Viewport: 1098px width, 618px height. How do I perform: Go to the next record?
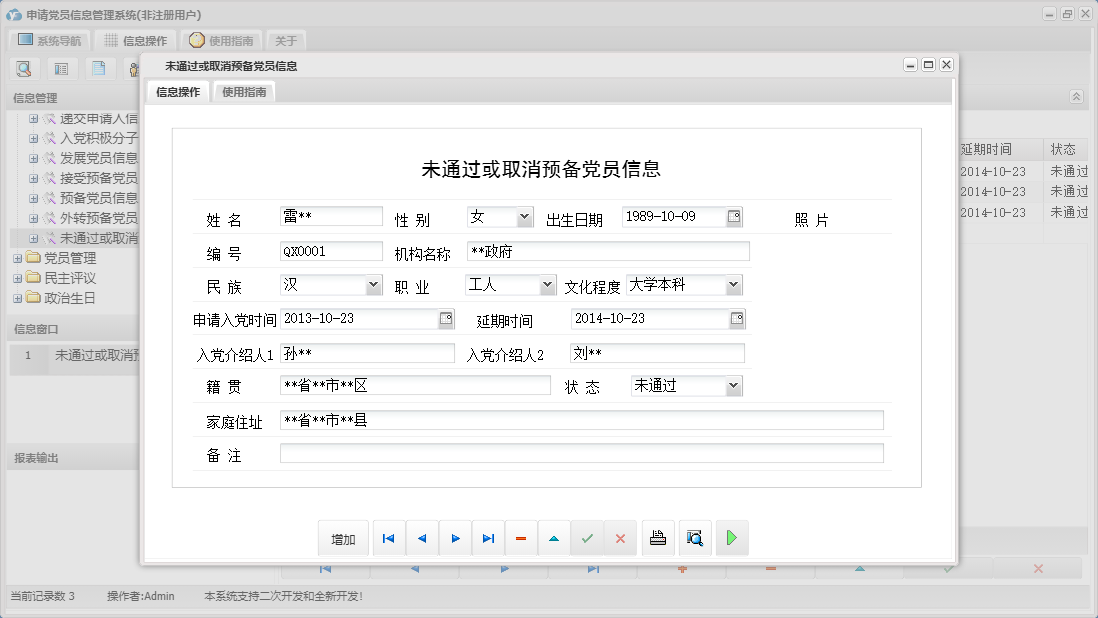point(455,538)
